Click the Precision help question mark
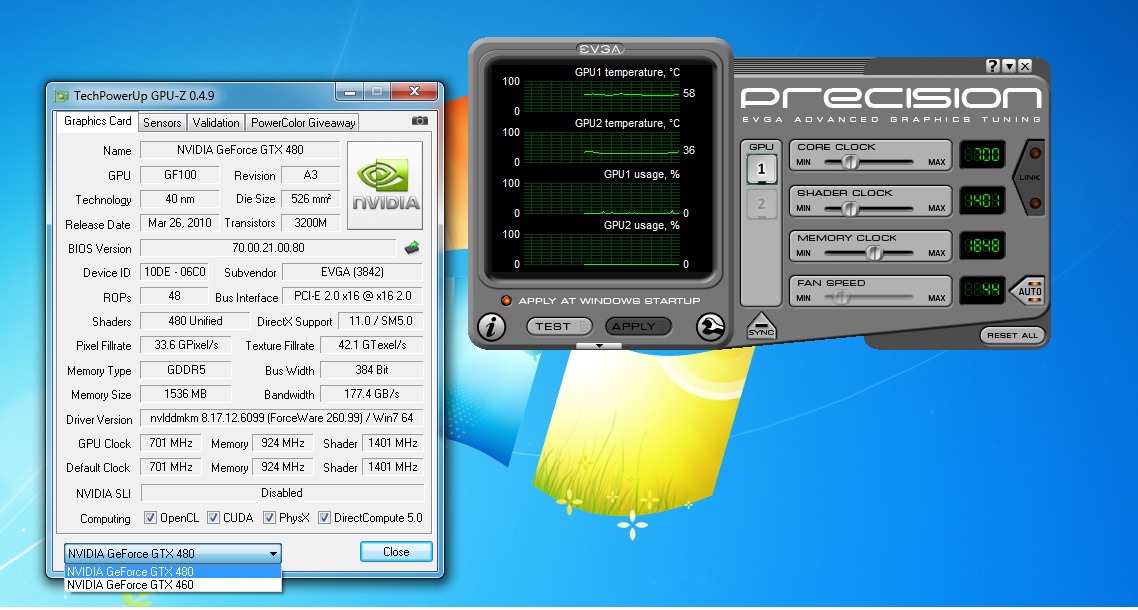 coord(993,66)
